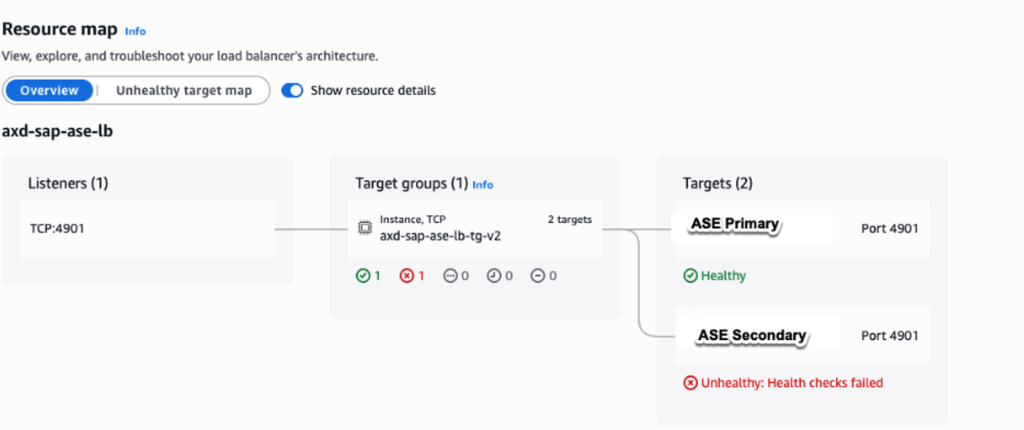Select the ASE Secondary target
The image size is (1024, 430).
[x=752, y=335]
